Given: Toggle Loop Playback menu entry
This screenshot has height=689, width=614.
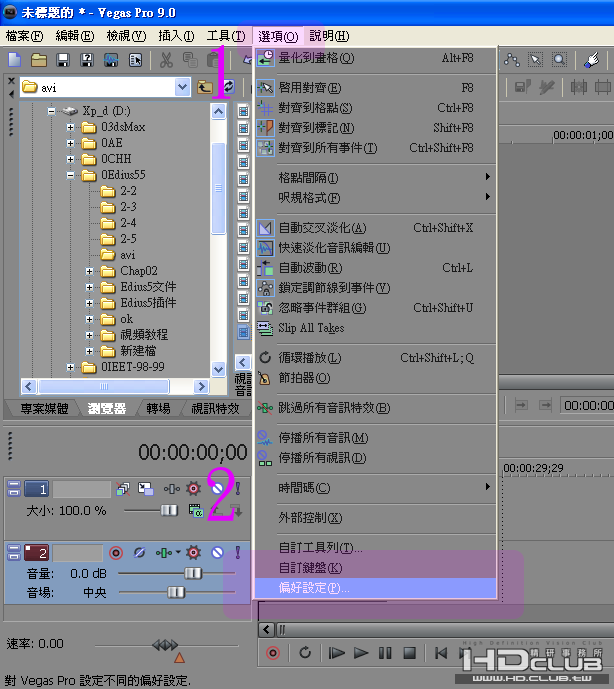Looking at the screenshot, I should (x=376, y=358).
